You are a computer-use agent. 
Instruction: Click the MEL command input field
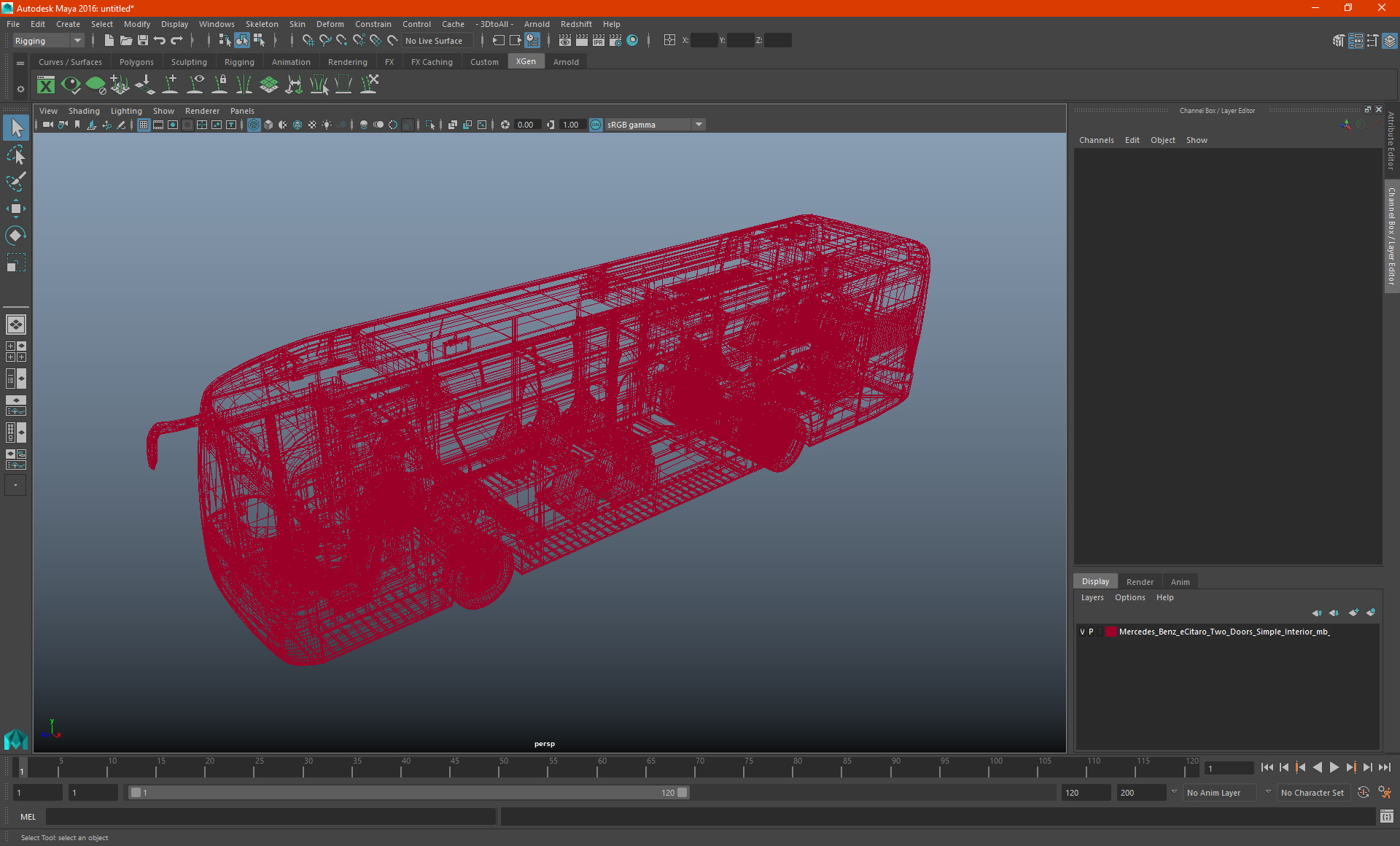270,817
